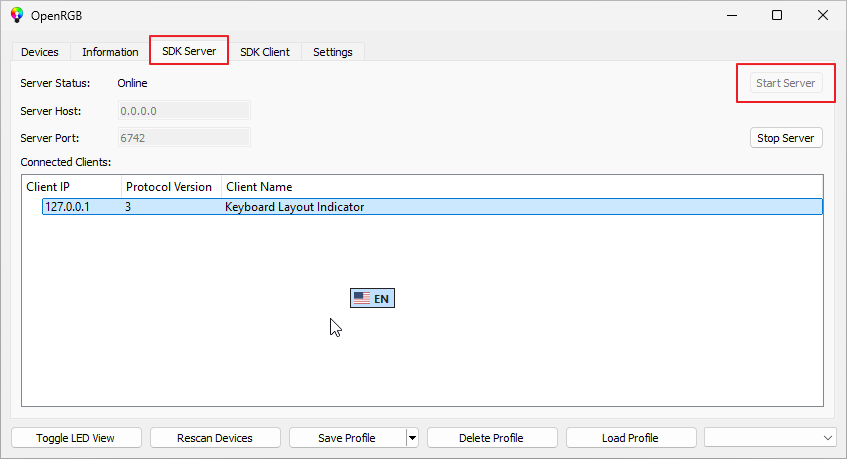Click the Server Host input field
This screenshot has width=847, height=459.
coord(184,111)
